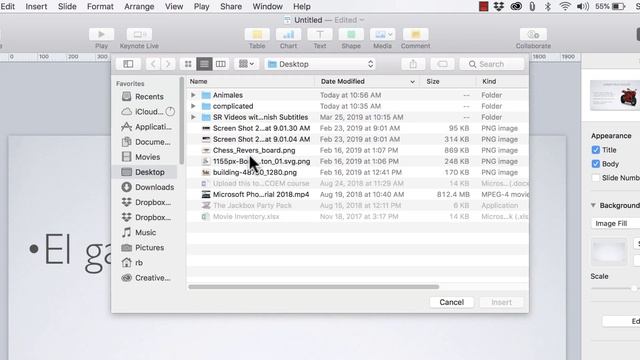
Task: Insert a Table using the toolbar icon
Action: coord(257,35)
